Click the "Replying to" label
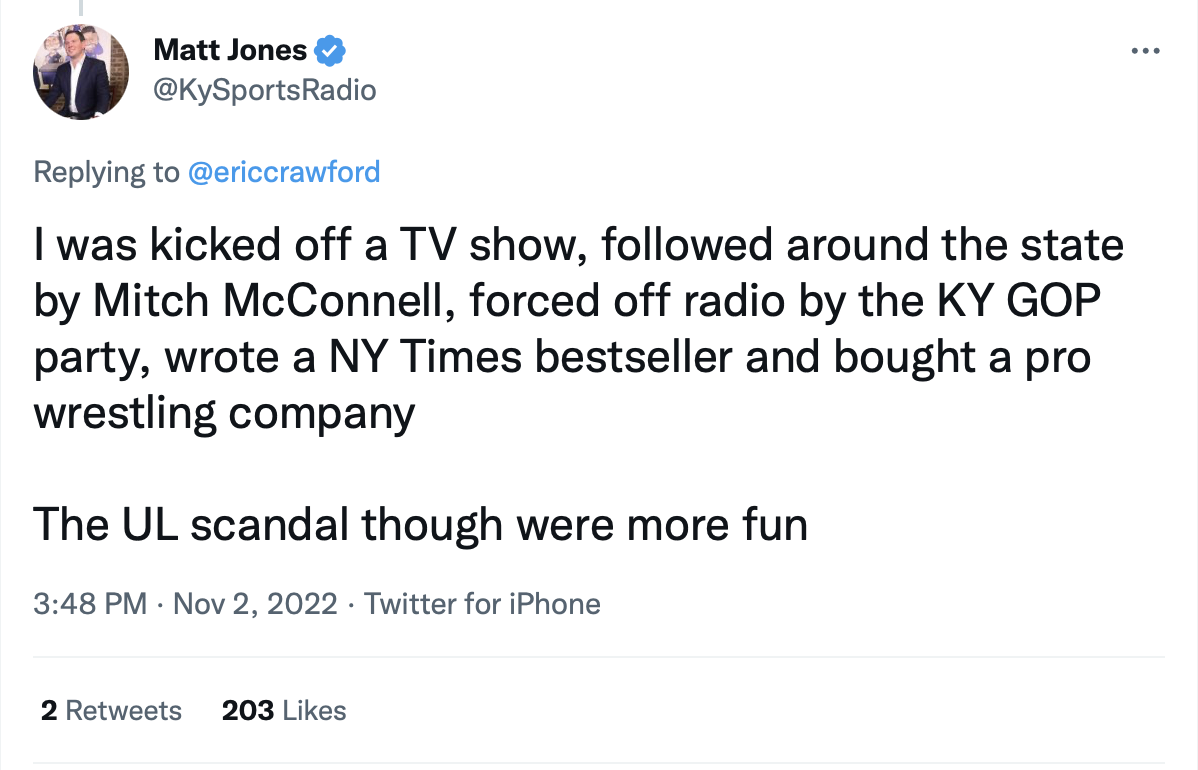The width and height of the screenshot is (1198, 770). [x=106, y=172]
